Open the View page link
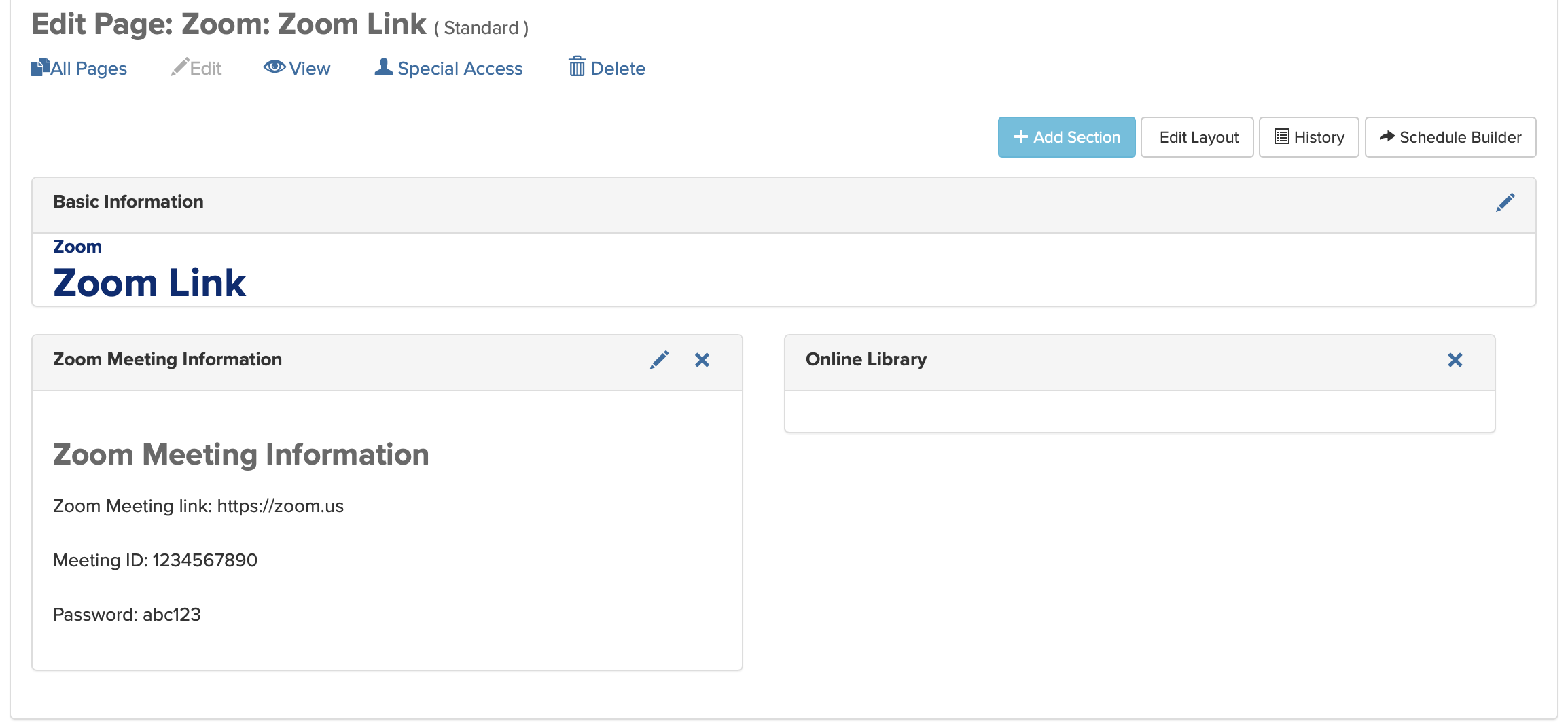Screen dimensions: 1568x728 coord(297,68)
